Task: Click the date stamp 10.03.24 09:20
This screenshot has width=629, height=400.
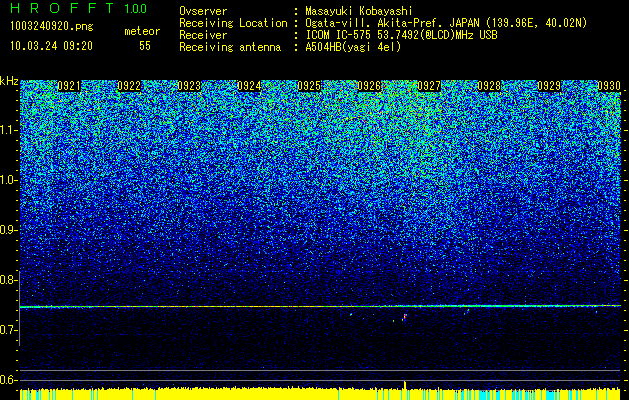Action: point(51,46)
